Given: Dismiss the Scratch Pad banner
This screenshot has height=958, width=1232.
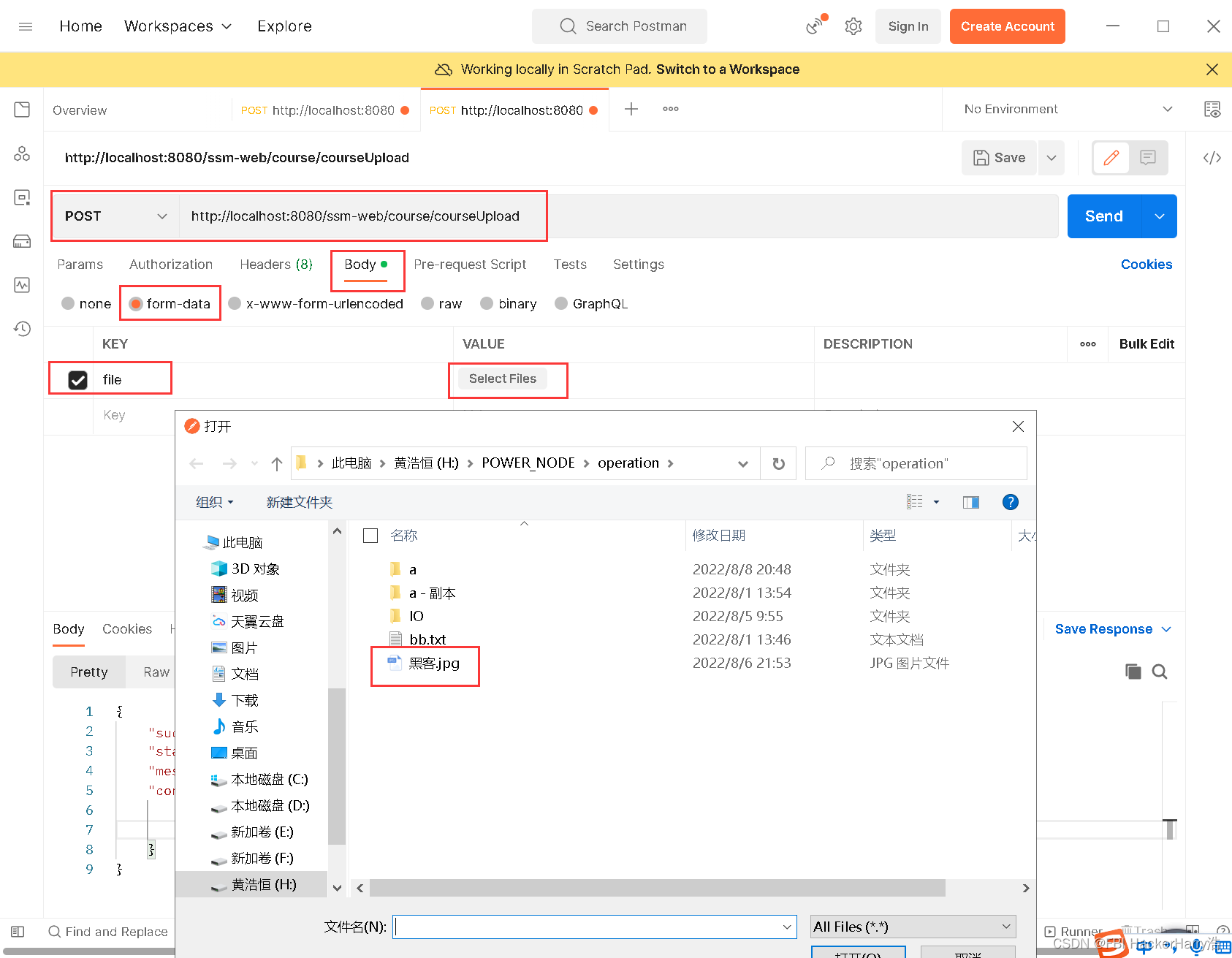Looking at the screenshot, I should point(1212,69).
